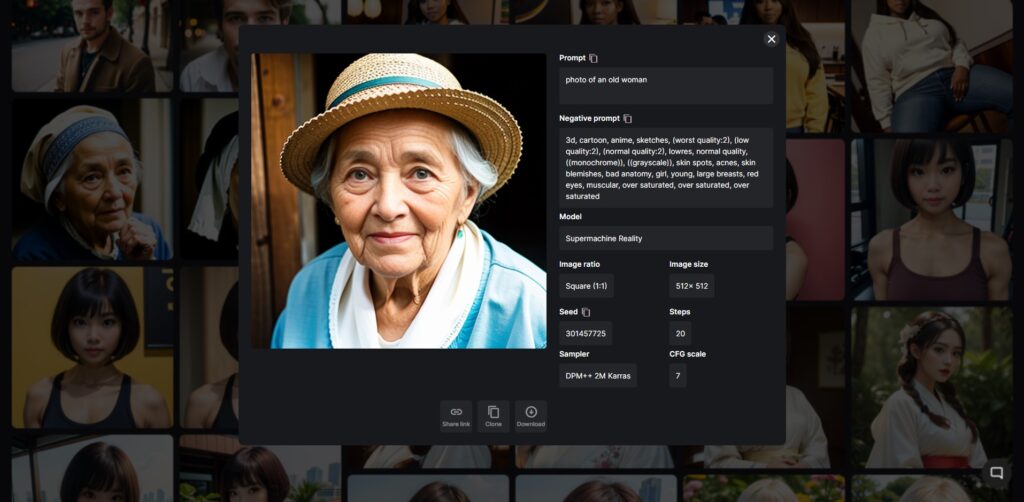
Task: Click the DPM++ 2M Karras sampler value
Action: coord(598,375)
